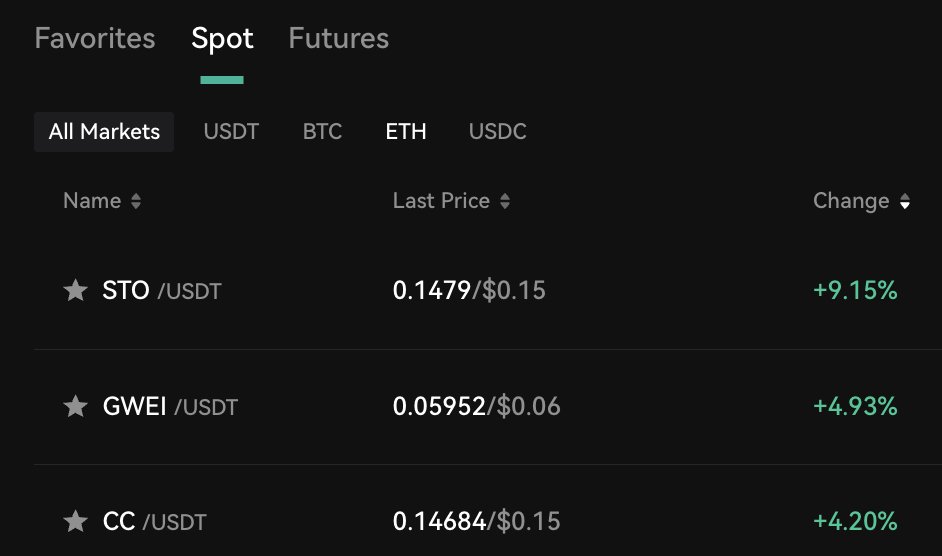Filter markets by BTC
The width and height of the screenshot is (942, 556).
point(322,132)
